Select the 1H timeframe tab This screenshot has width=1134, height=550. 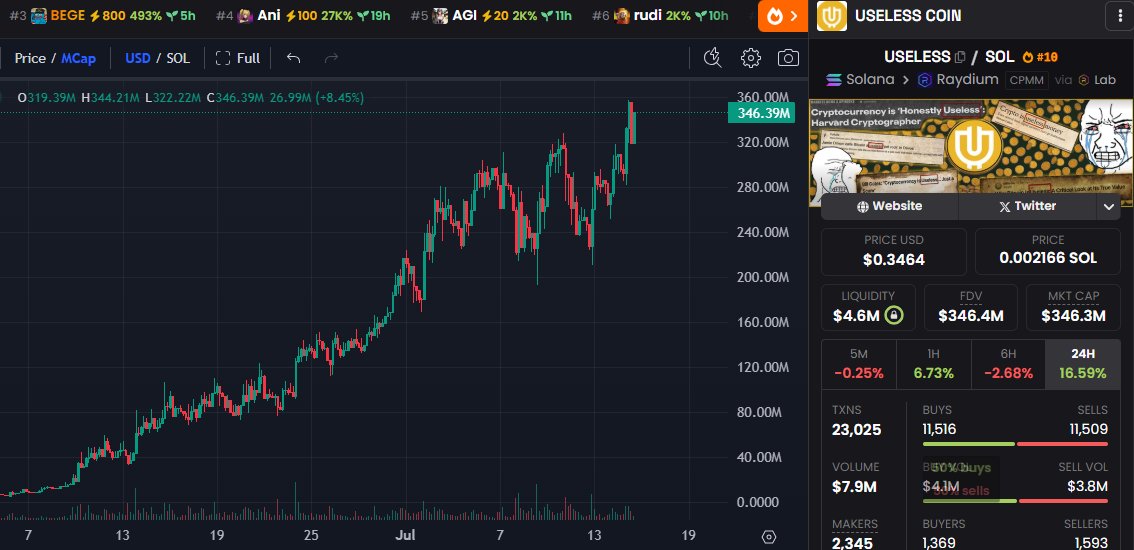(x=934, y=363)
